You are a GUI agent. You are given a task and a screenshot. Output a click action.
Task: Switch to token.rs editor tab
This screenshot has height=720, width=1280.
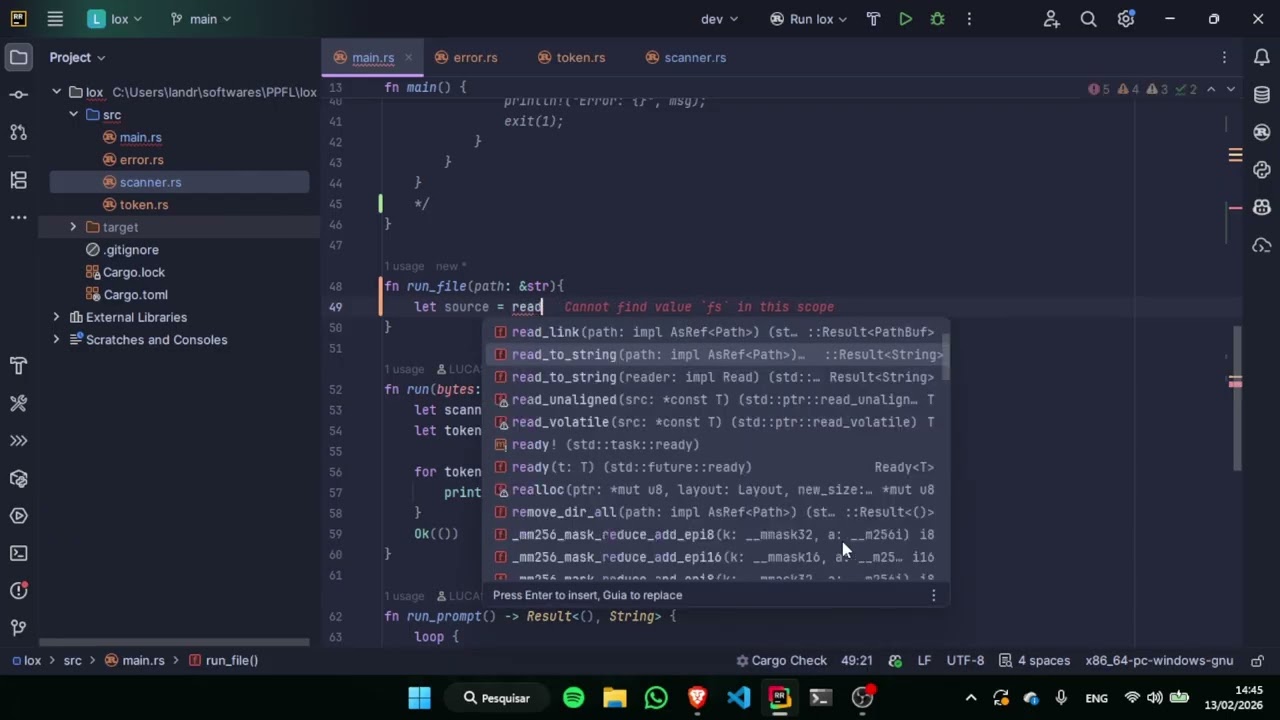click(x=571, y=57)
